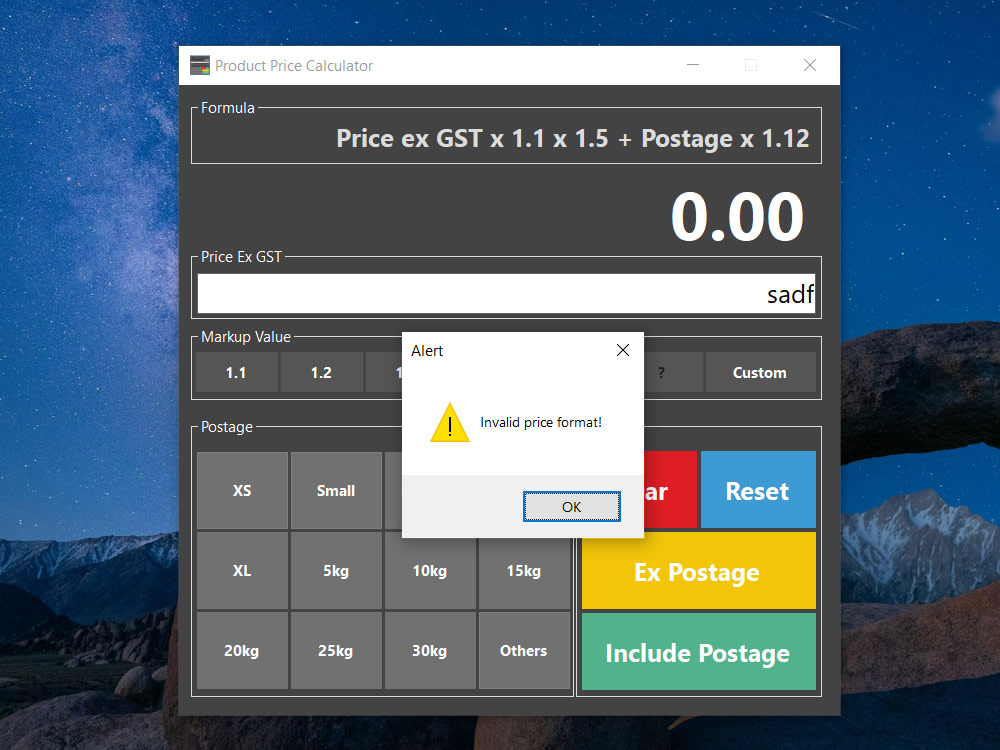The height and width of the screenshot is (750, 1000).
Task: Select Small postage size
Action: (336, 490)
